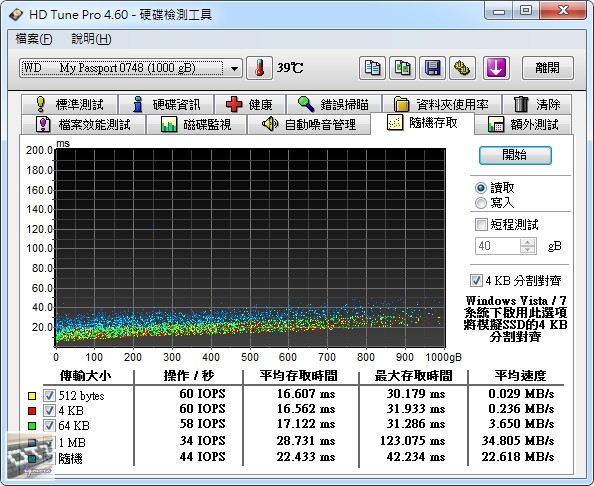Click the 平均存取時間 column header
Screen dimensions: 594x486
[299, 376]
